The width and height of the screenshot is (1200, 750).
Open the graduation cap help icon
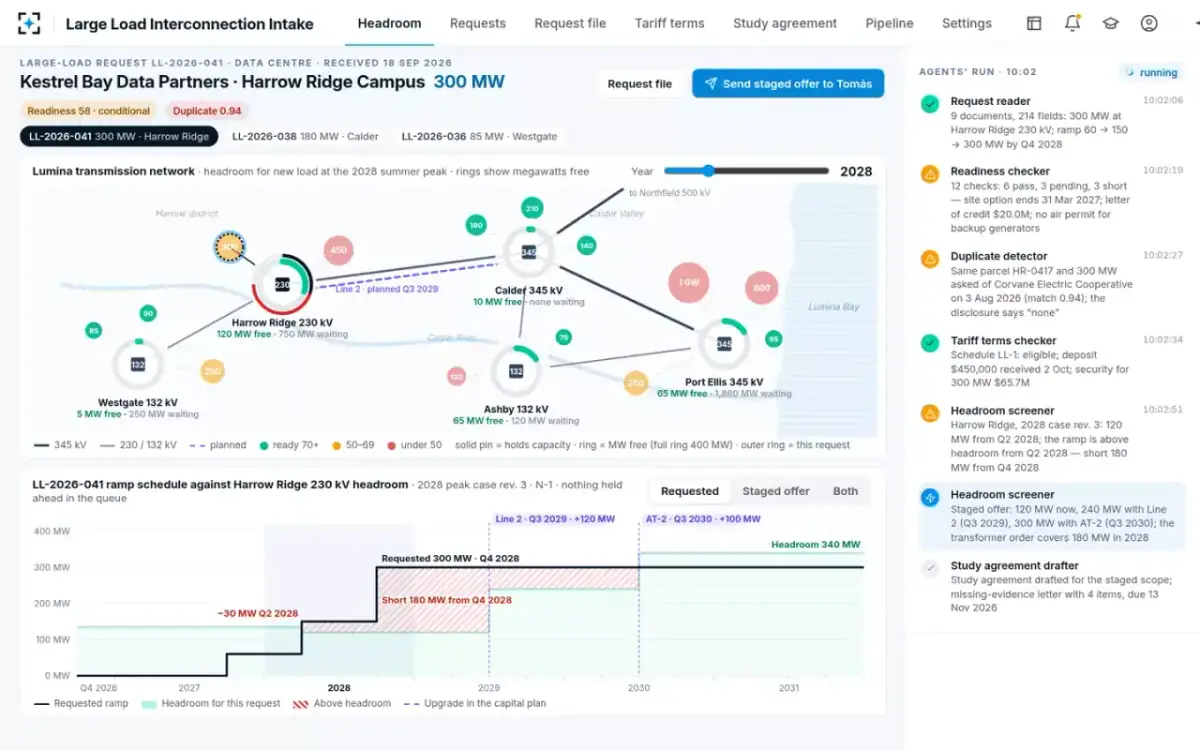pos(1110,23)
